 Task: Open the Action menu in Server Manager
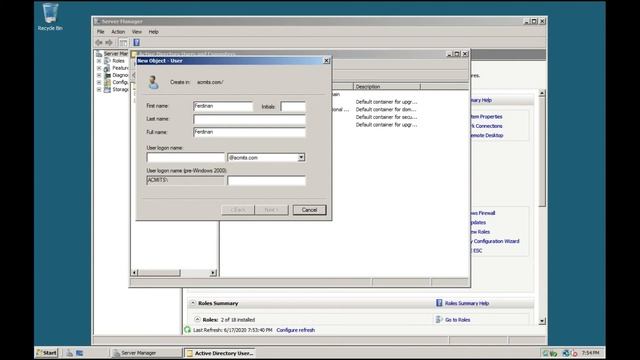coord(118,32)
